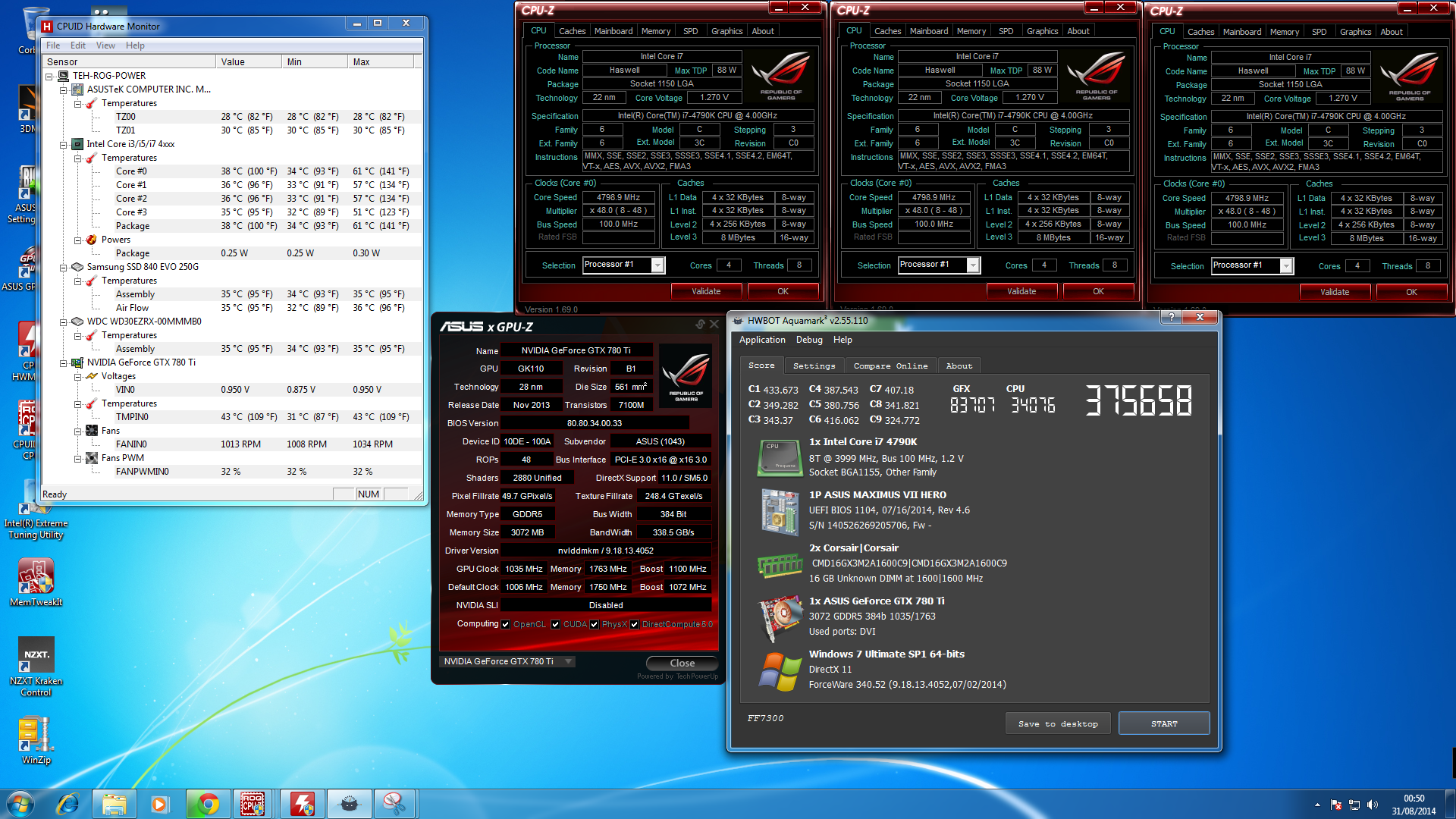
Task: Click ROG logo in GPU-Z window
Action: pyautogui.click(x=686, y=375)
